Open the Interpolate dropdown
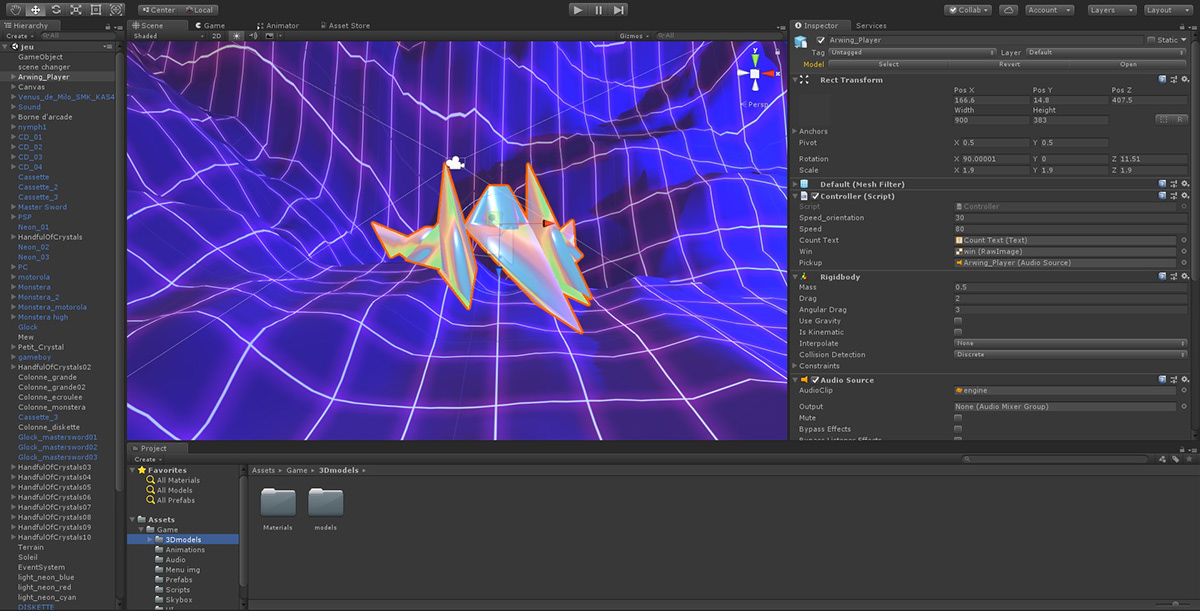The image size is (1200, 611). (1070, 343)
